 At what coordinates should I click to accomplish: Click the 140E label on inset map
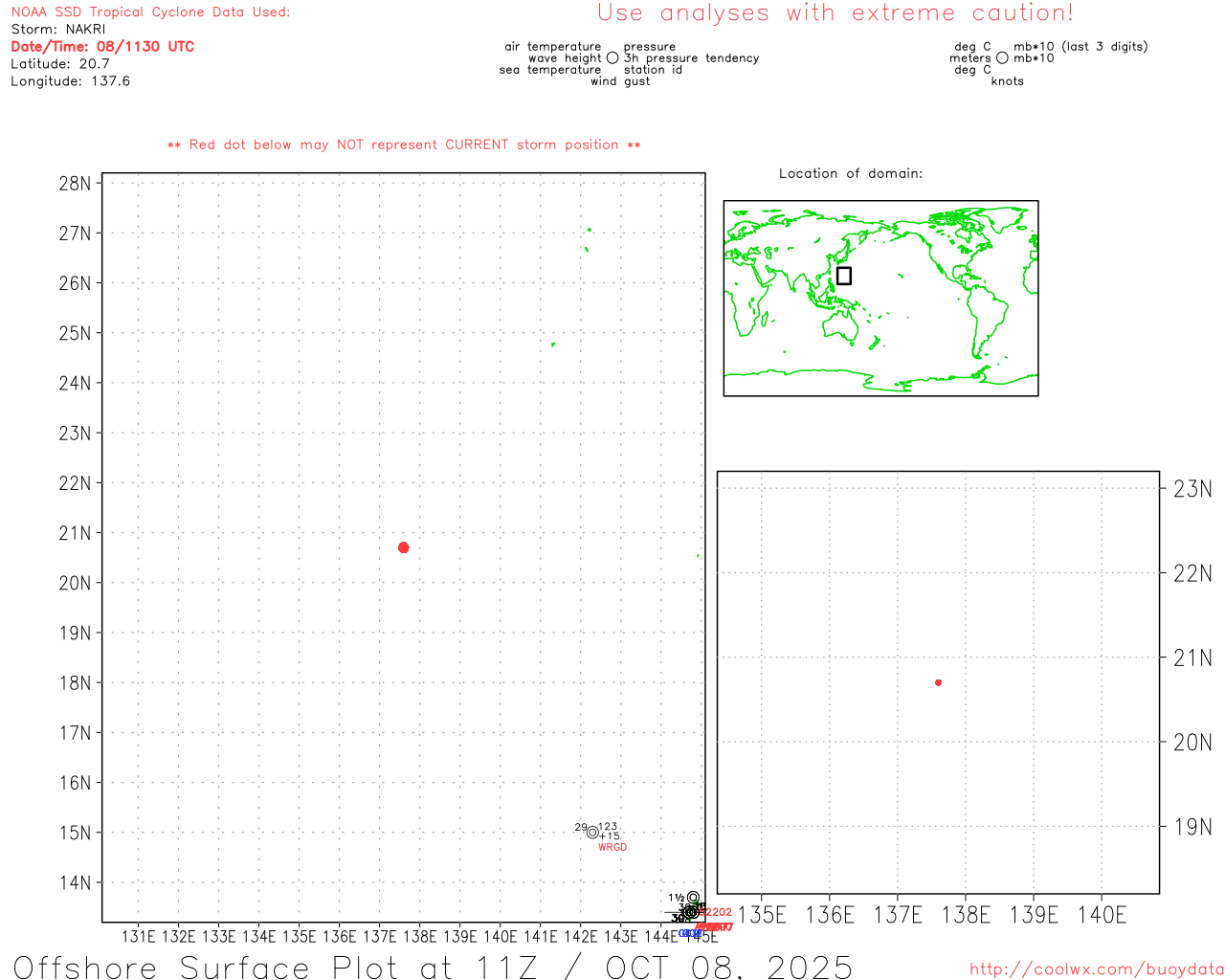[x=1102, y=915]
